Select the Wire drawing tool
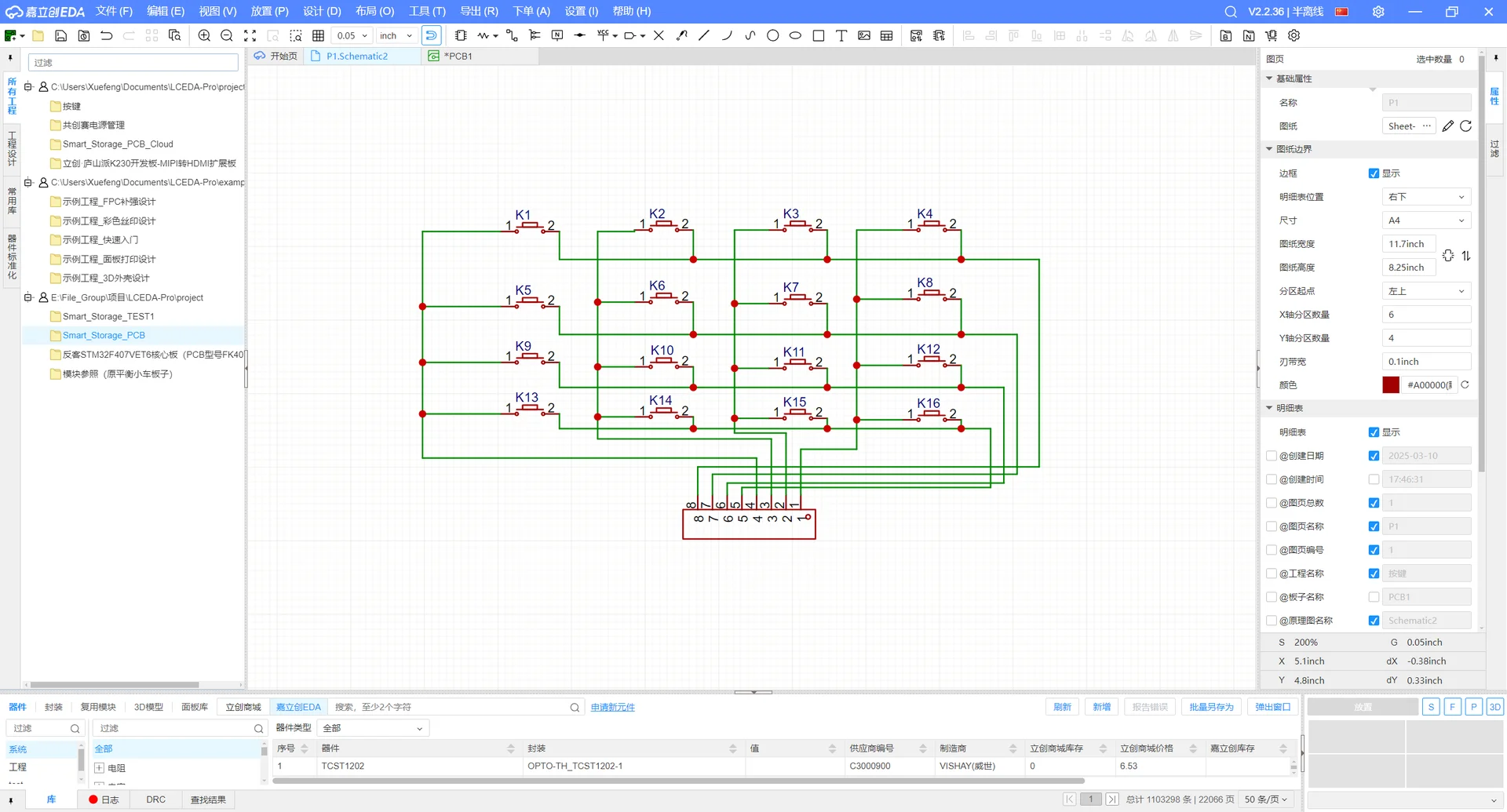This screenshot has height=812, width=1507. pyautogui.click(x=482, y=35)
